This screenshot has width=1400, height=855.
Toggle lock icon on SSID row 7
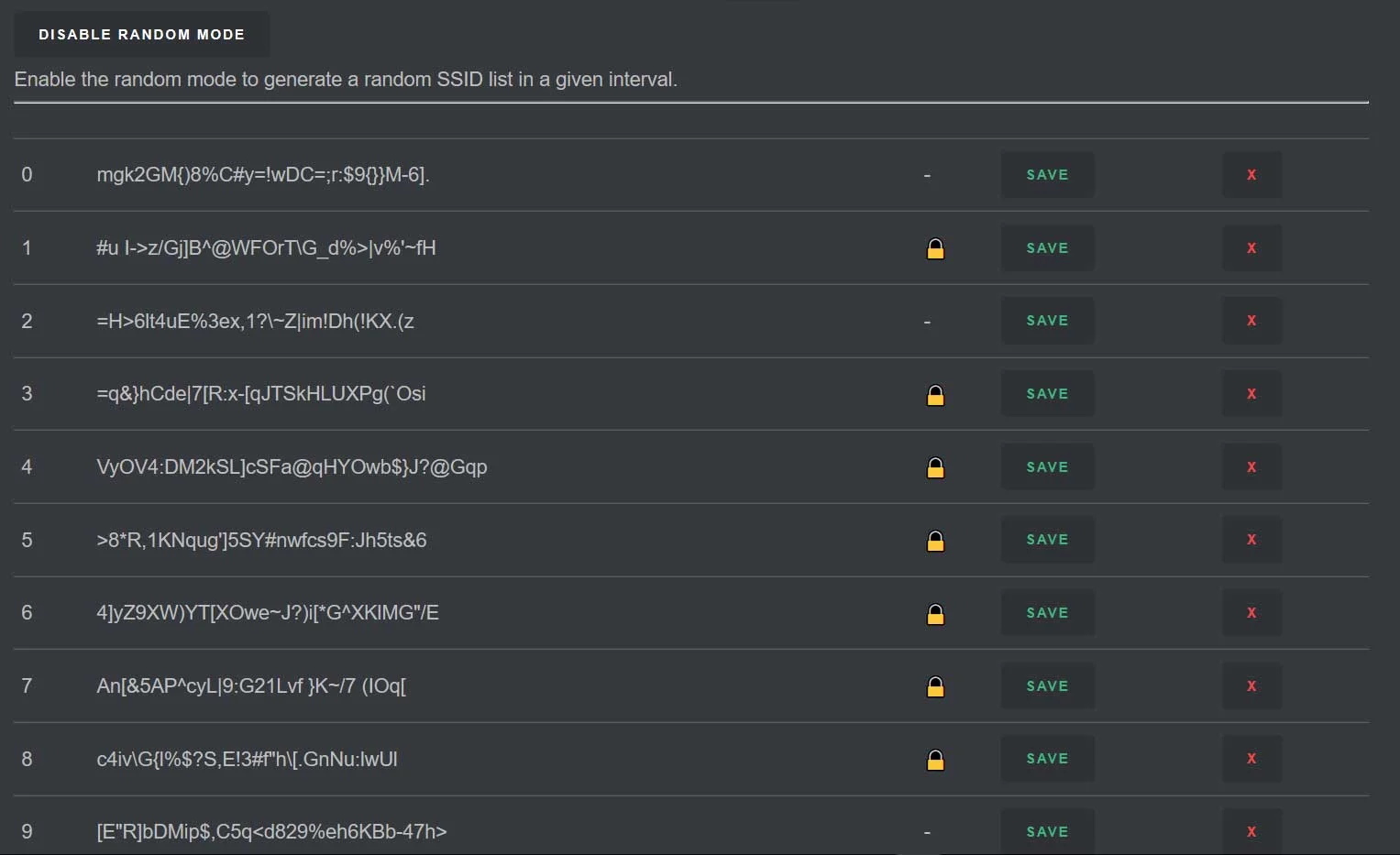[935, 686]
